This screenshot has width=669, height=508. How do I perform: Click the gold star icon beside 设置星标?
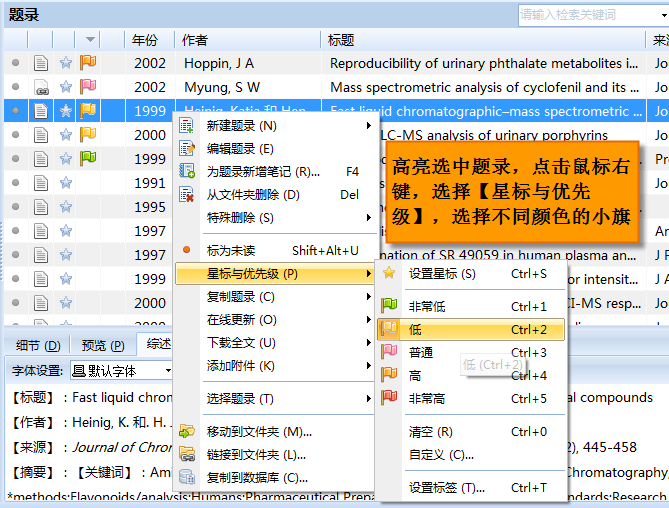[x=389, y=273]
